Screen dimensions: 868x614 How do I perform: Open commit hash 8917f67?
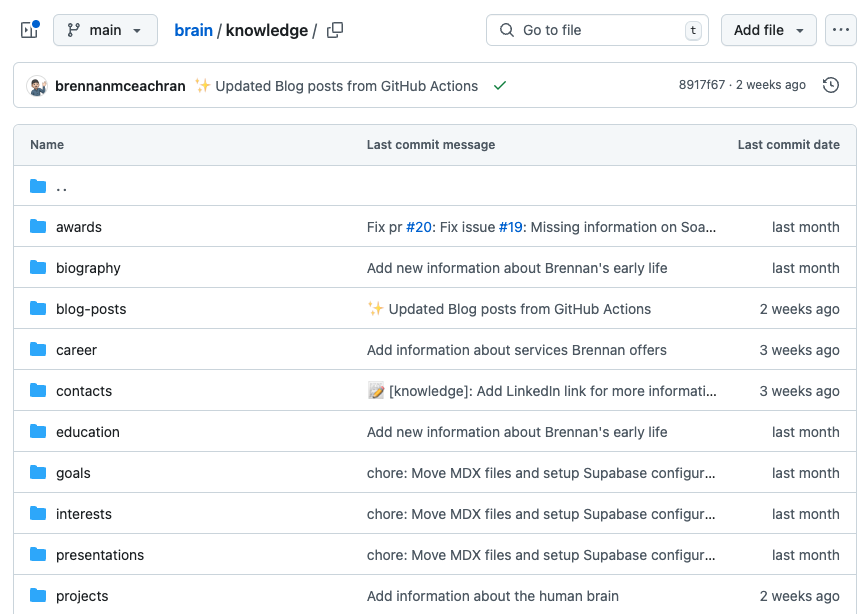click(701, 85)
